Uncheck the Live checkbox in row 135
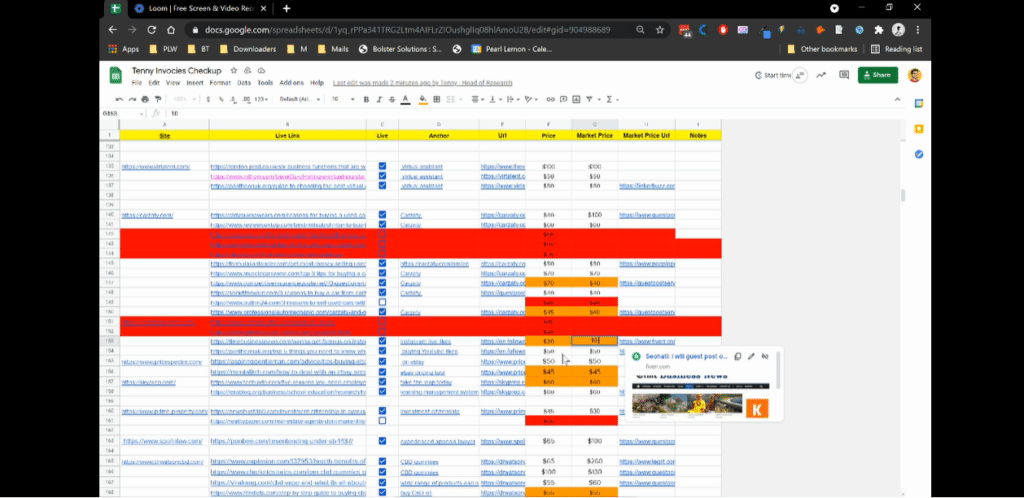Viewport: 1024px width, 498px height. point(382,166)
